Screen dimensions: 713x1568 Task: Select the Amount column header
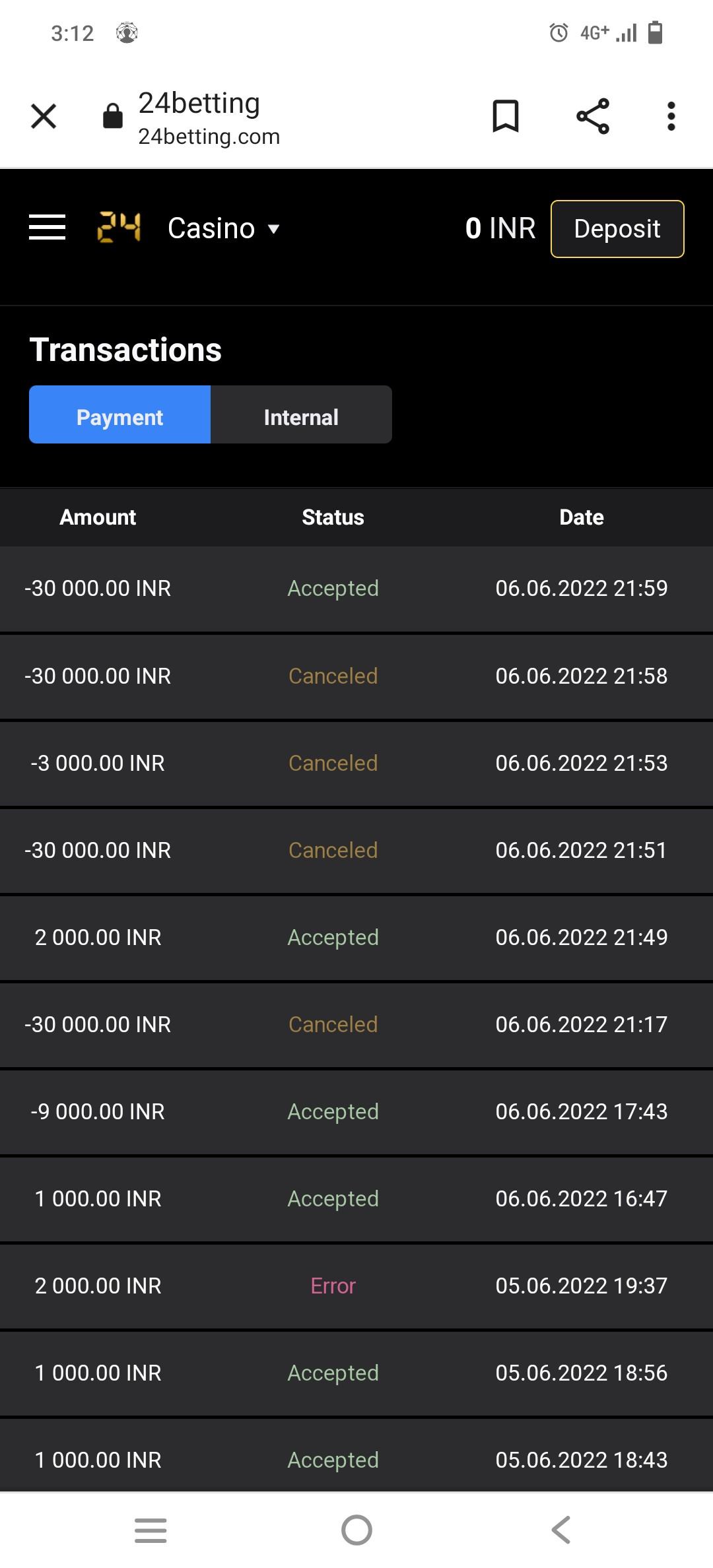coord(98,517)
